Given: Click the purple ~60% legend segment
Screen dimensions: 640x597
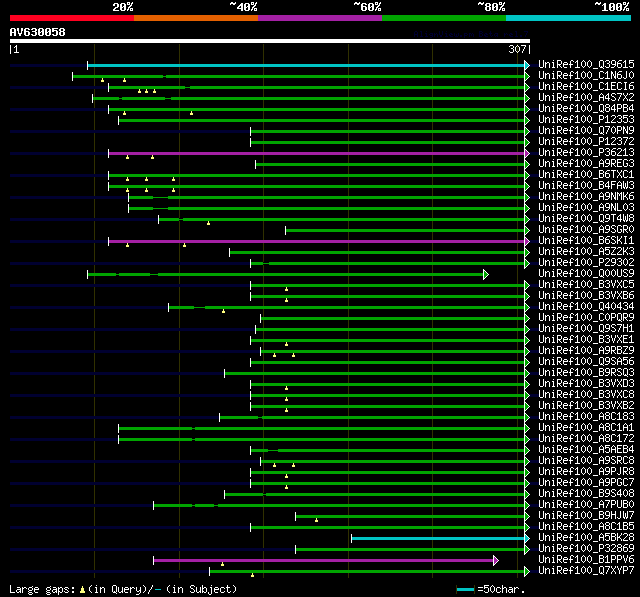Looking at the screenshot, I should (320, 18).
